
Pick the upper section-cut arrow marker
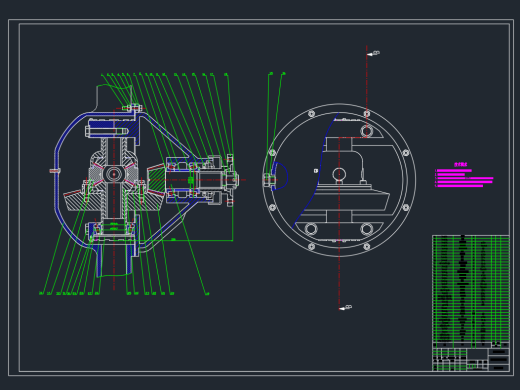[373, 53]
